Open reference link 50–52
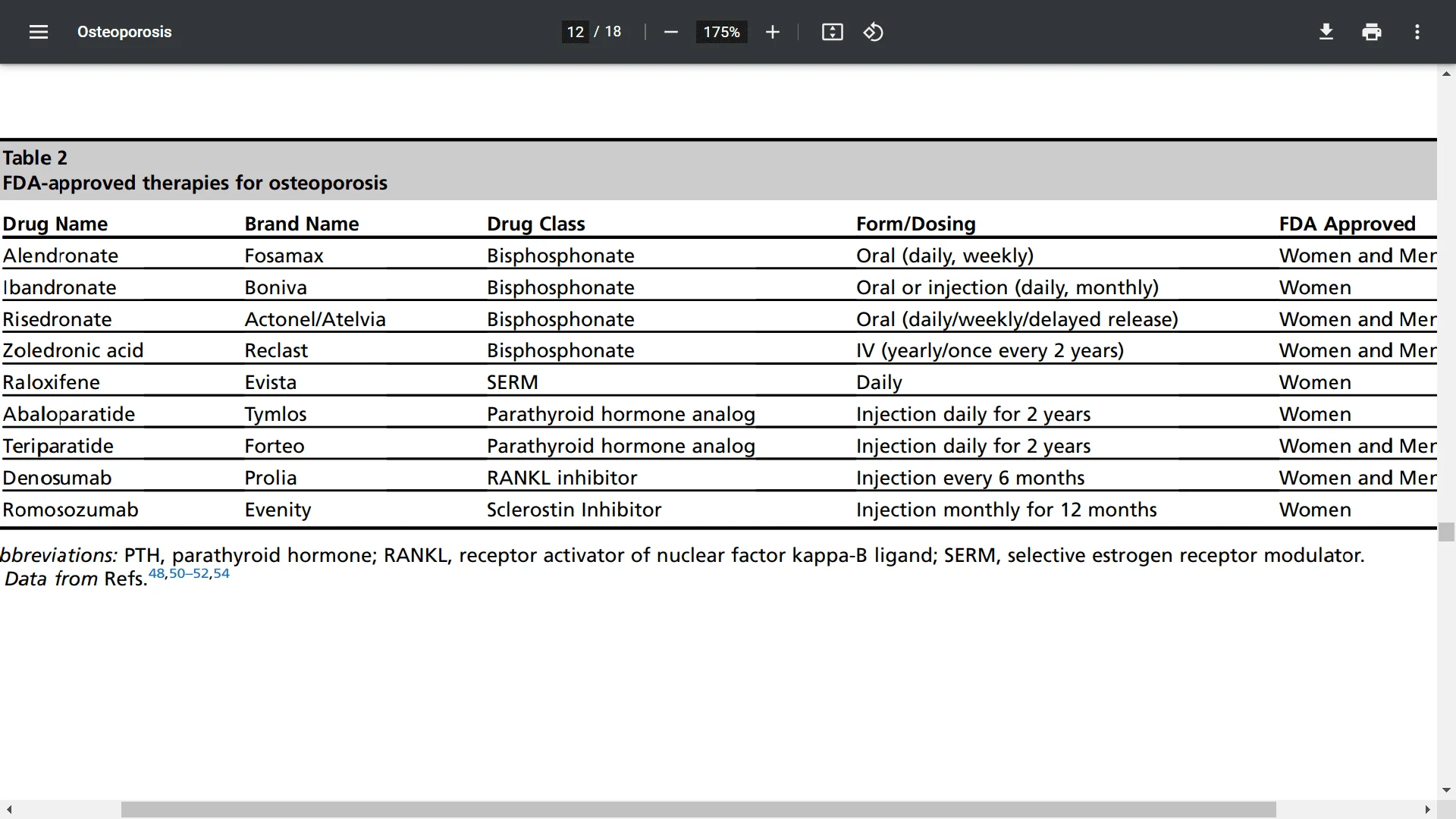This screenshot has width=1456, height=819. (x=189, y=573)
